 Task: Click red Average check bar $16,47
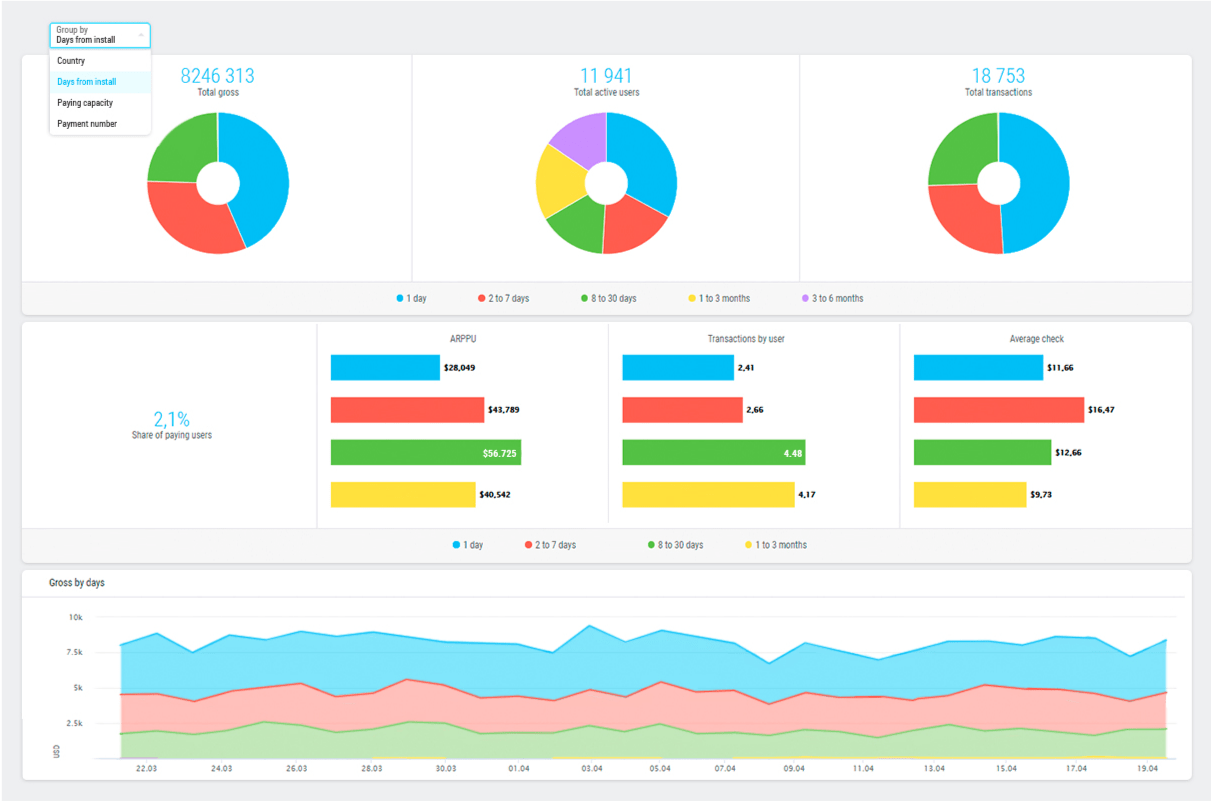(x=998, y=410)
